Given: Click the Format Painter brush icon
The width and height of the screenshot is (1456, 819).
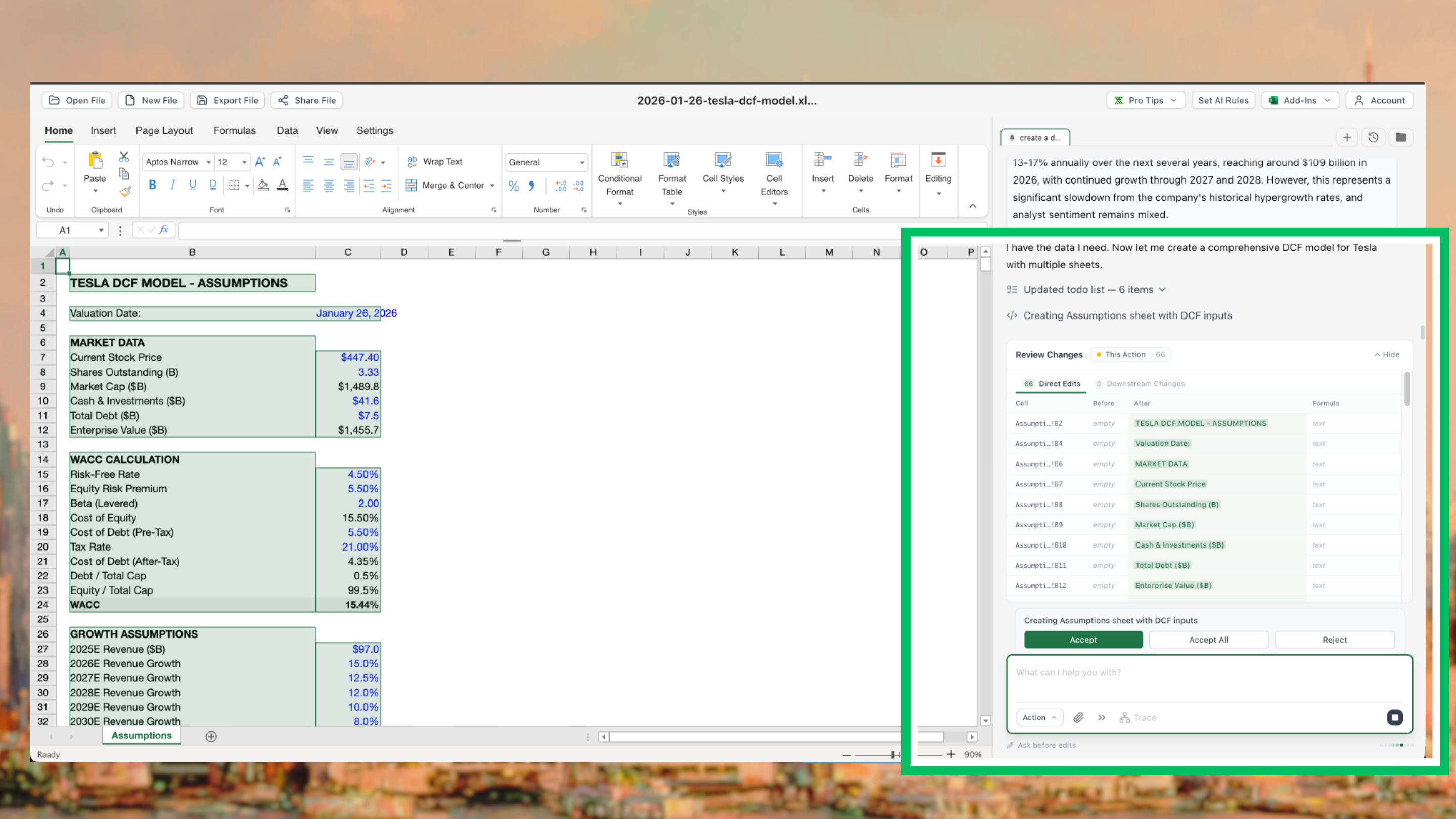Looking at the screenshot, I should pos(125,192).
